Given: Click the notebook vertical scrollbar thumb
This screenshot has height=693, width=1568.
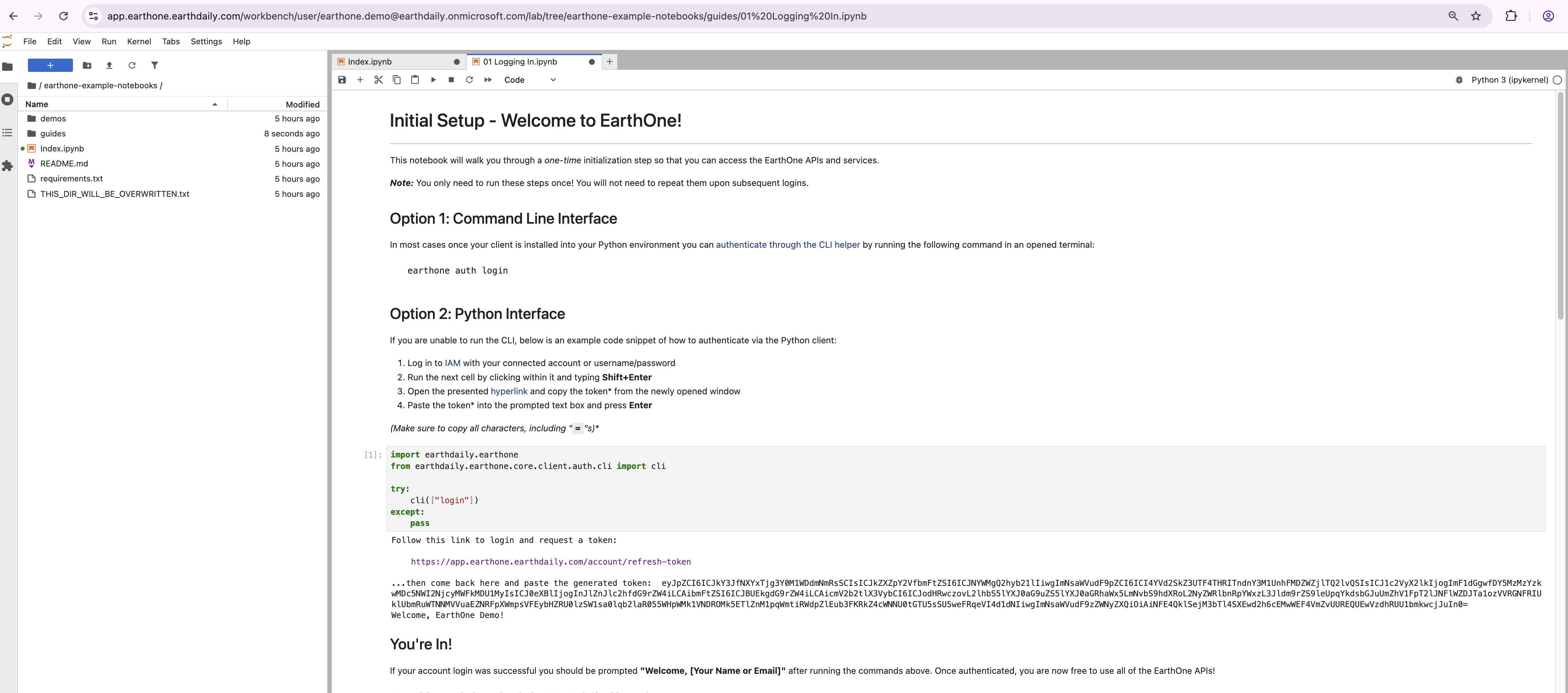Looking at the screenshot, I should (x=1560, y=206).
